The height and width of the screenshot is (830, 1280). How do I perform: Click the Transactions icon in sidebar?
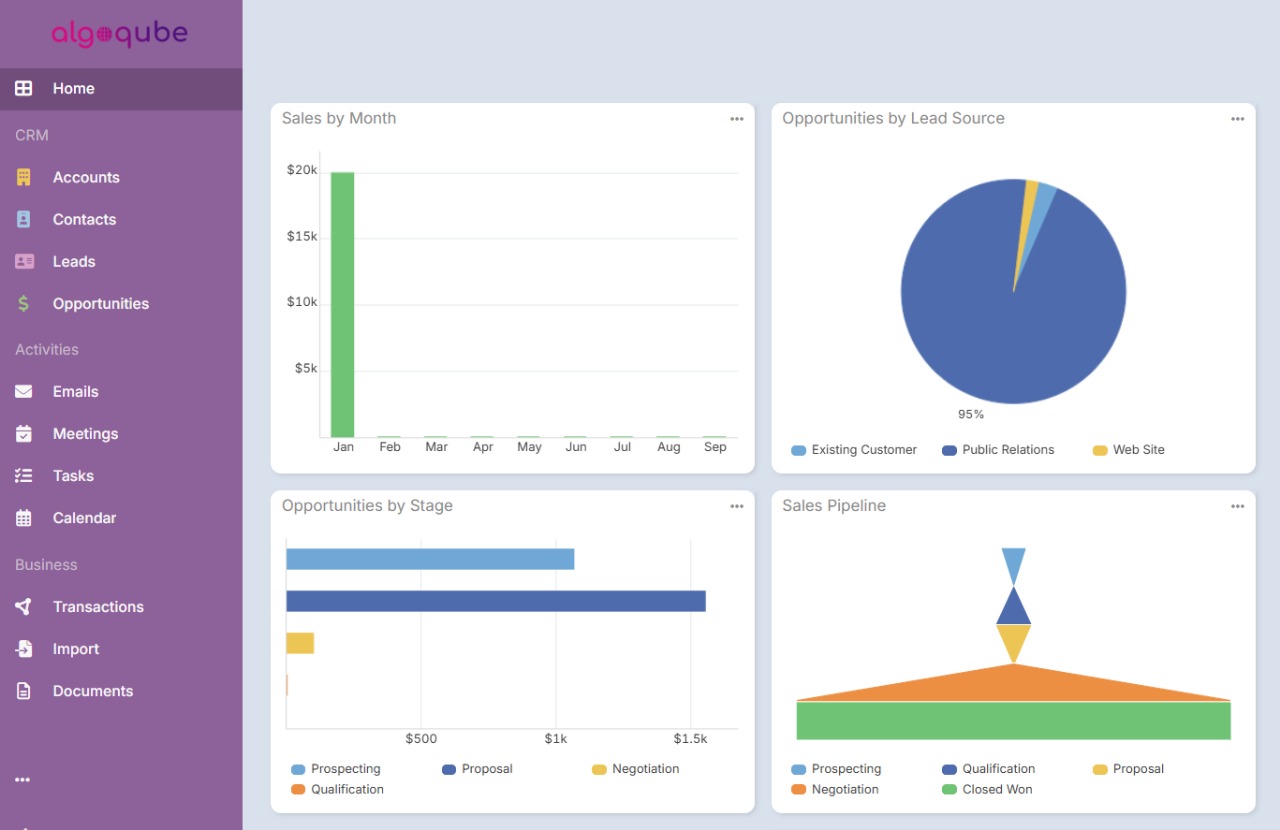pyautogui.click(x=24, y=606)
